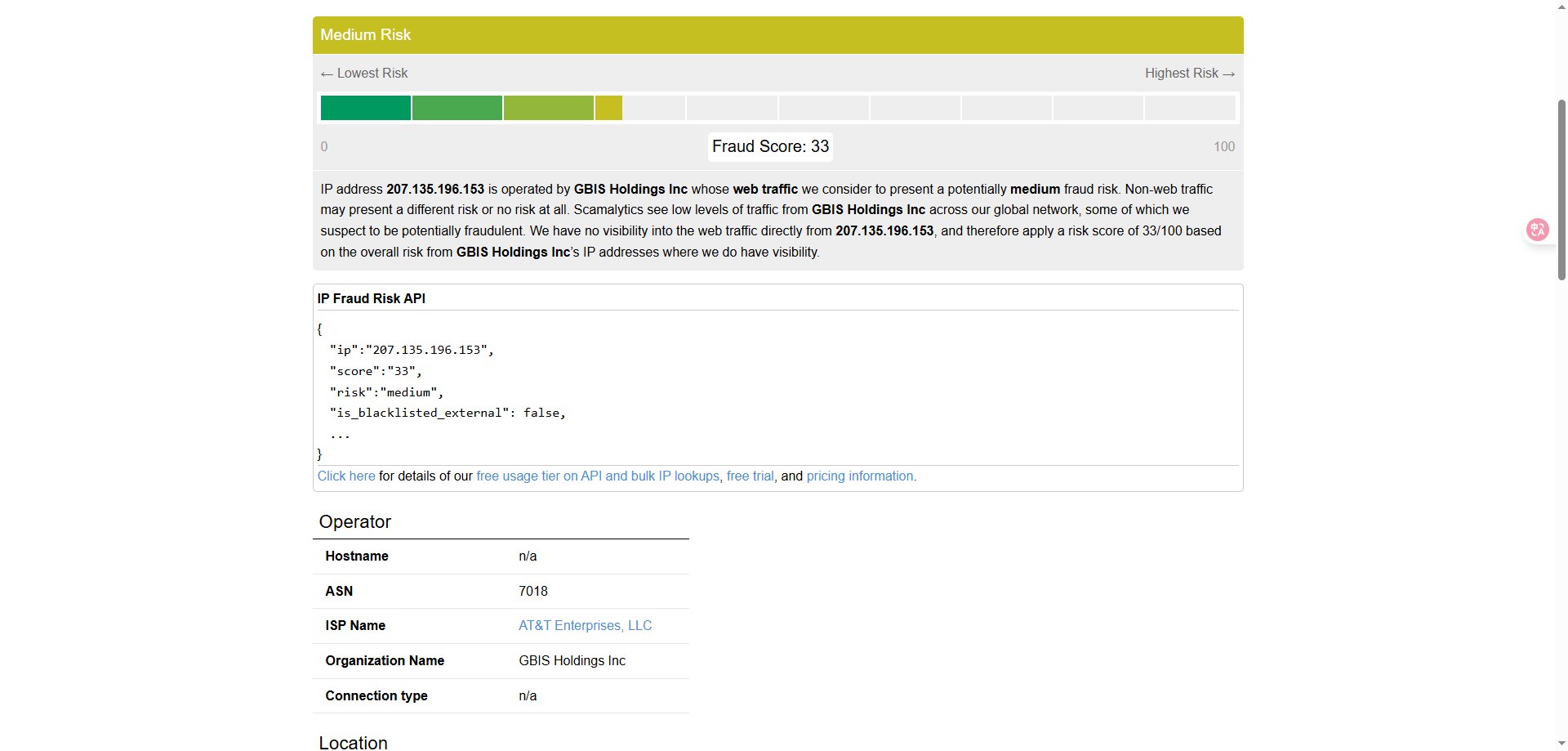Screen dimensions: 1568x751
Task: Click the dark green first risk bar segment
Action: pyautogui.click(x=365, y=108)
